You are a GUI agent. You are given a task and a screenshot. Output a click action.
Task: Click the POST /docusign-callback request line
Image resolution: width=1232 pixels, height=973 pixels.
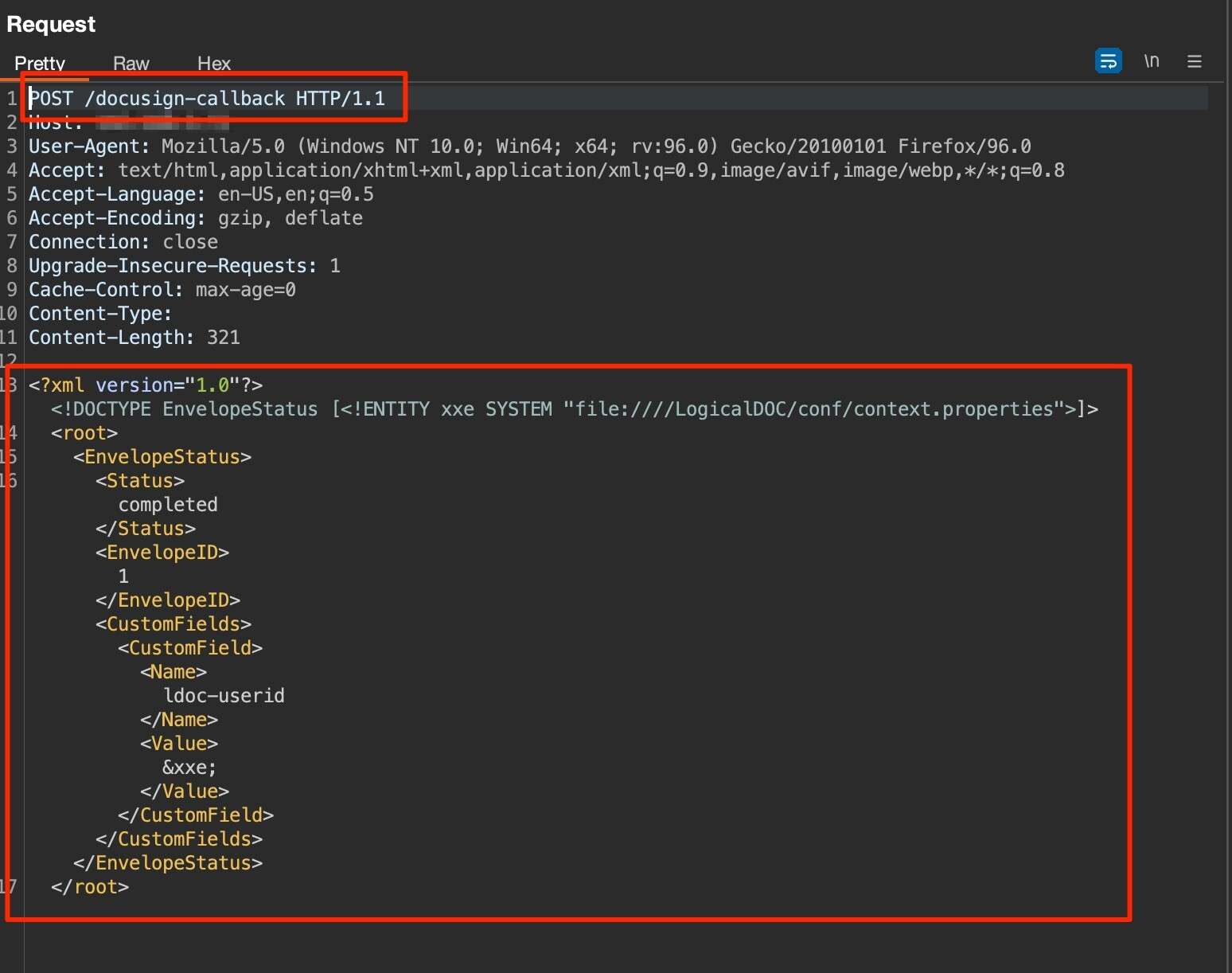click(207, 99)
